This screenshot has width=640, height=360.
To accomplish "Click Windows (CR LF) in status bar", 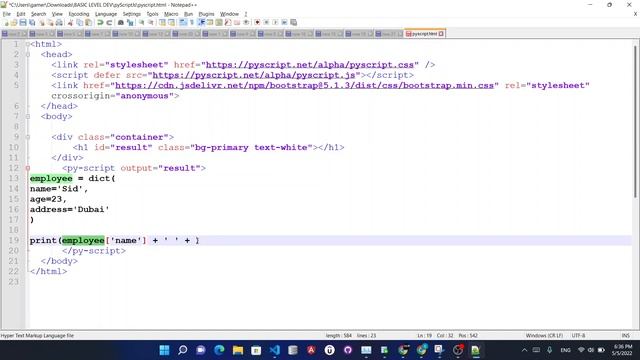I will pos(544,336).
